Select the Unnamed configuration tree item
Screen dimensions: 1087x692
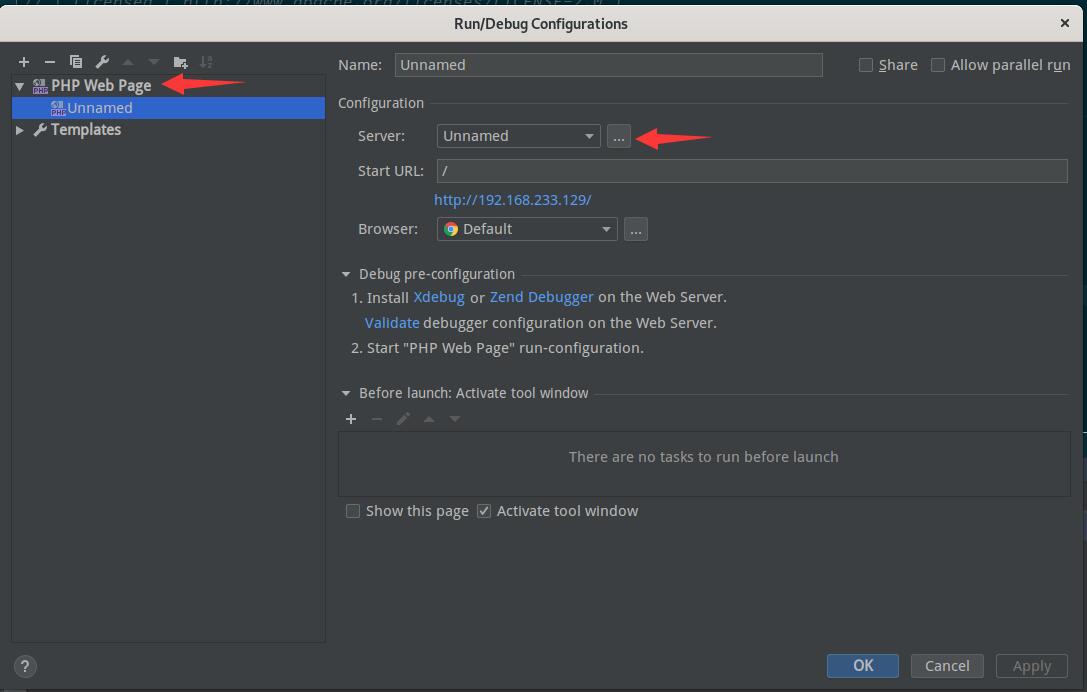tap(168, 108)
